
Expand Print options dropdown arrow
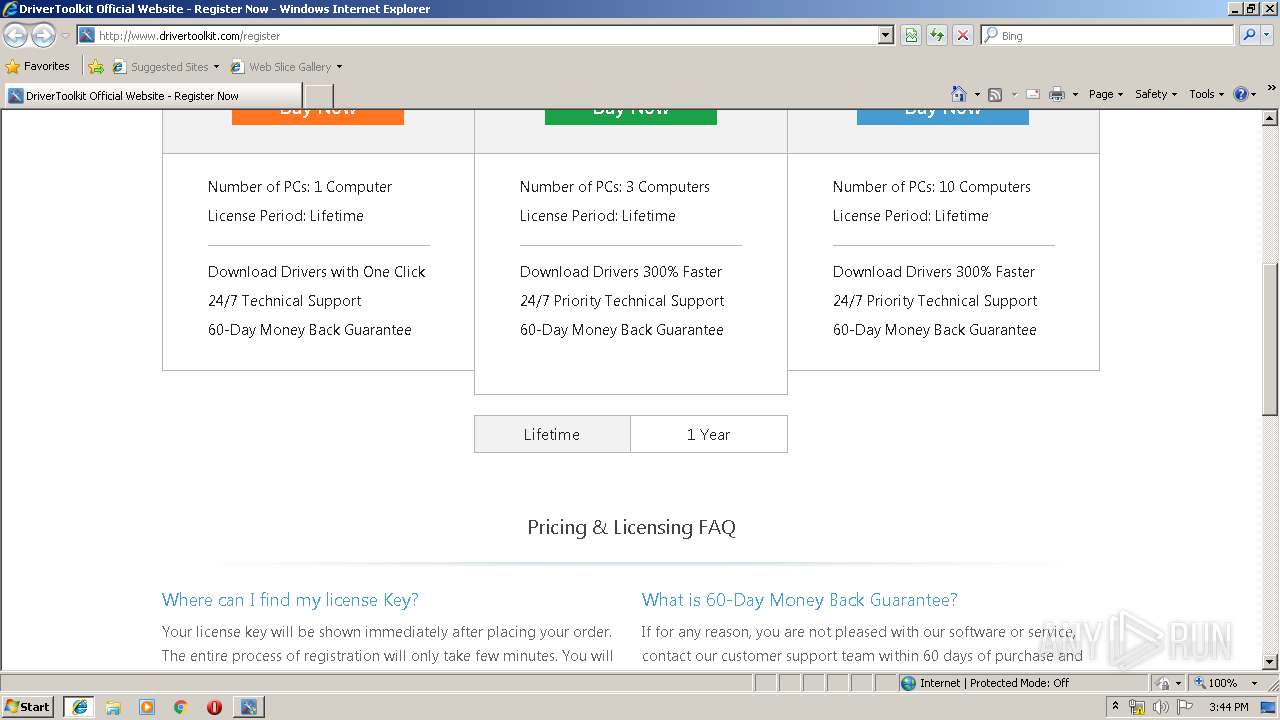pos(1075,94)
